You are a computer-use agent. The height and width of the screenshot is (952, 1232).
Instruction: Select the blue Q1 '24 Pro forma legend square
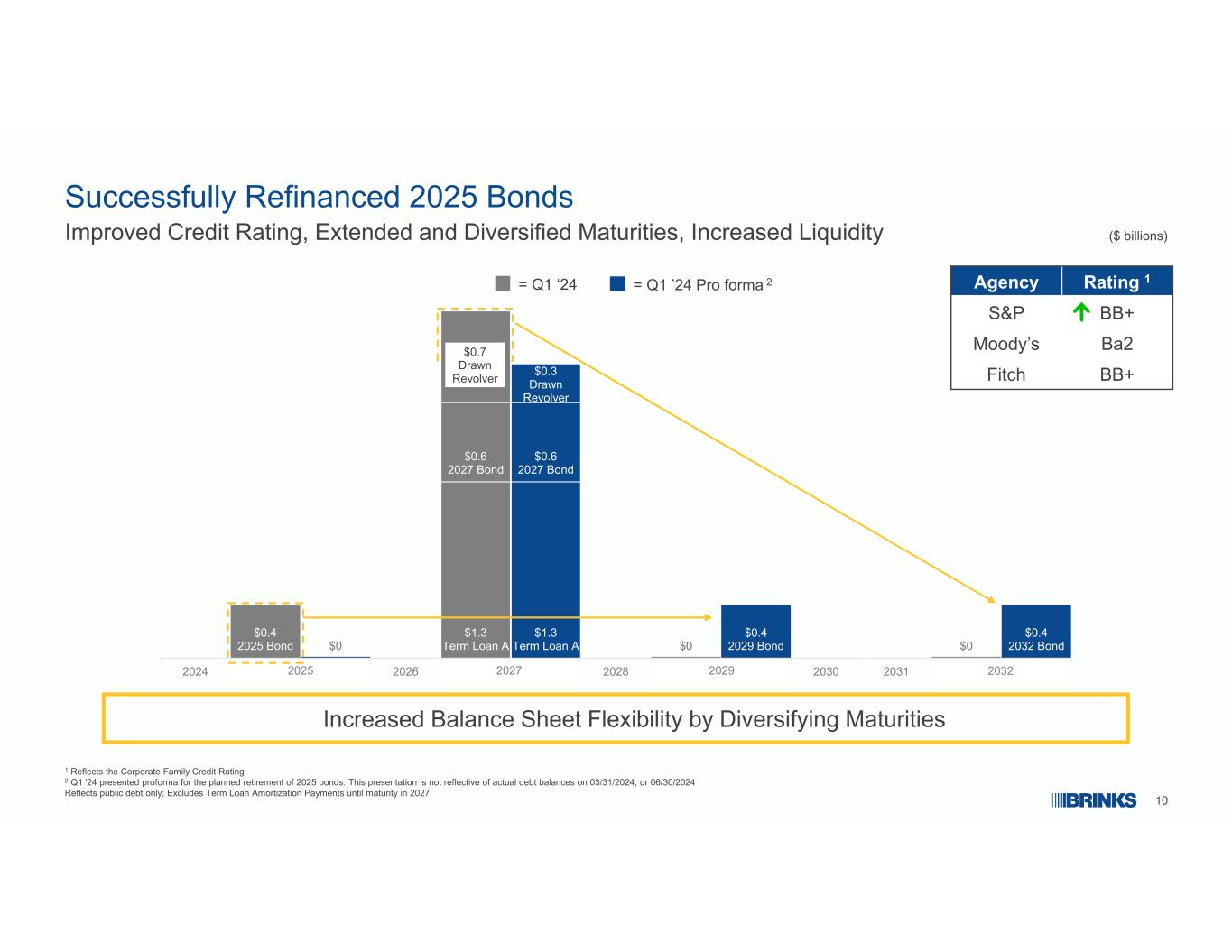617,283
